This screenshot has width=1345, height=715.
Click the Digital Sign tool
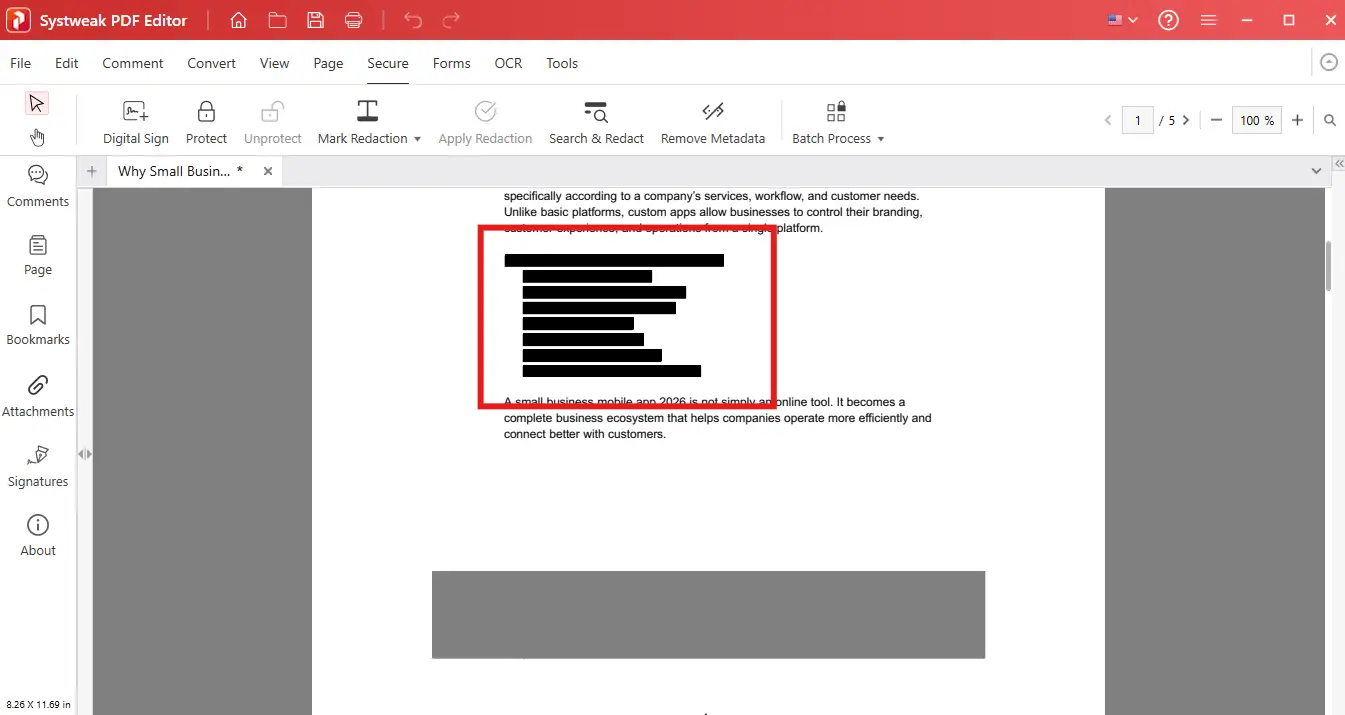pos(136,123)
